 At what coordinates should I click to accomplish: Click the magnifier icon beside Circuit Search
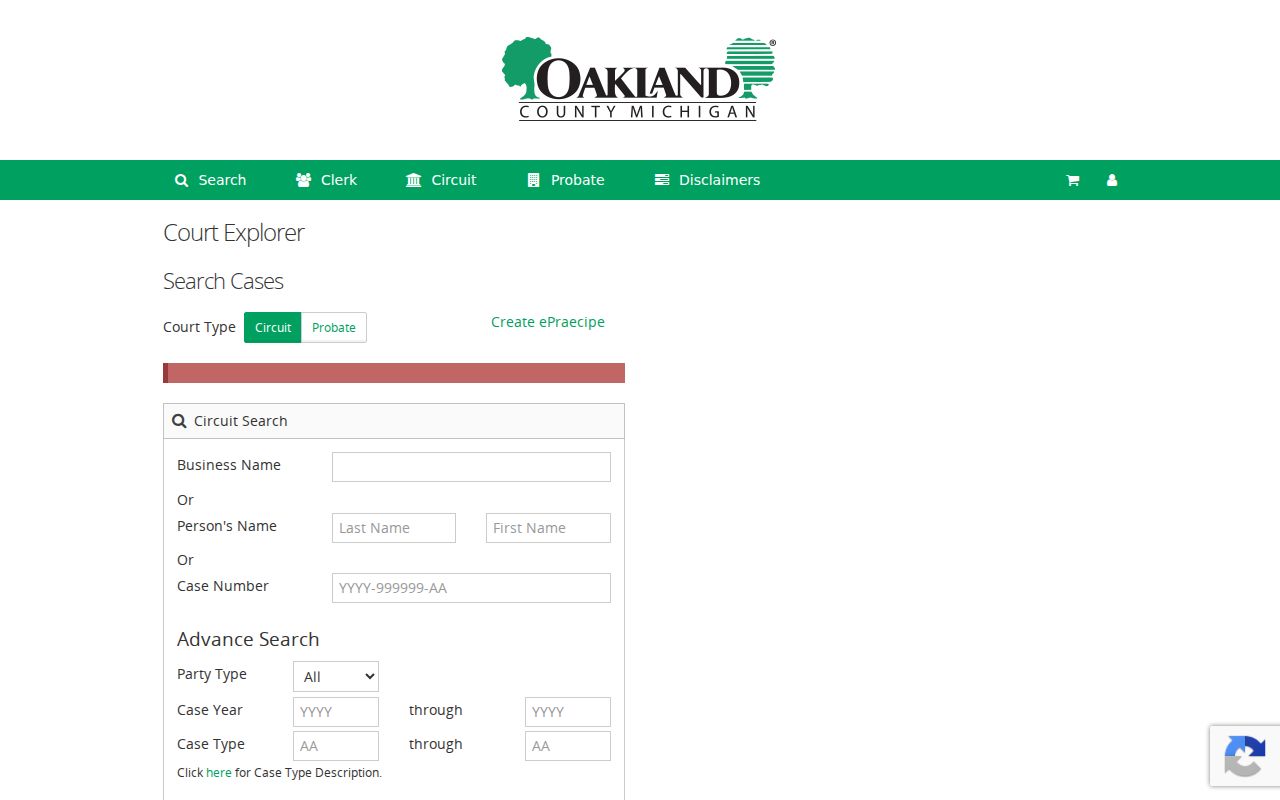pos(180,421)
